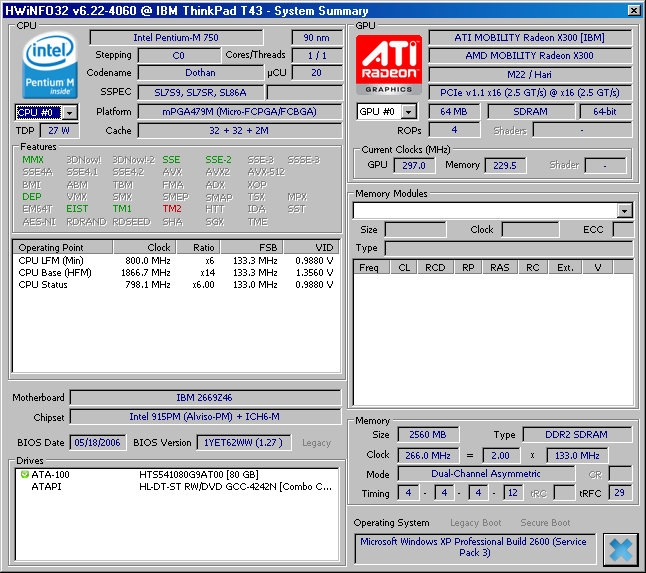Screen dimensions: 646x573
Task: Select the CPU Base (HFM) row
Action: (176, 273)
